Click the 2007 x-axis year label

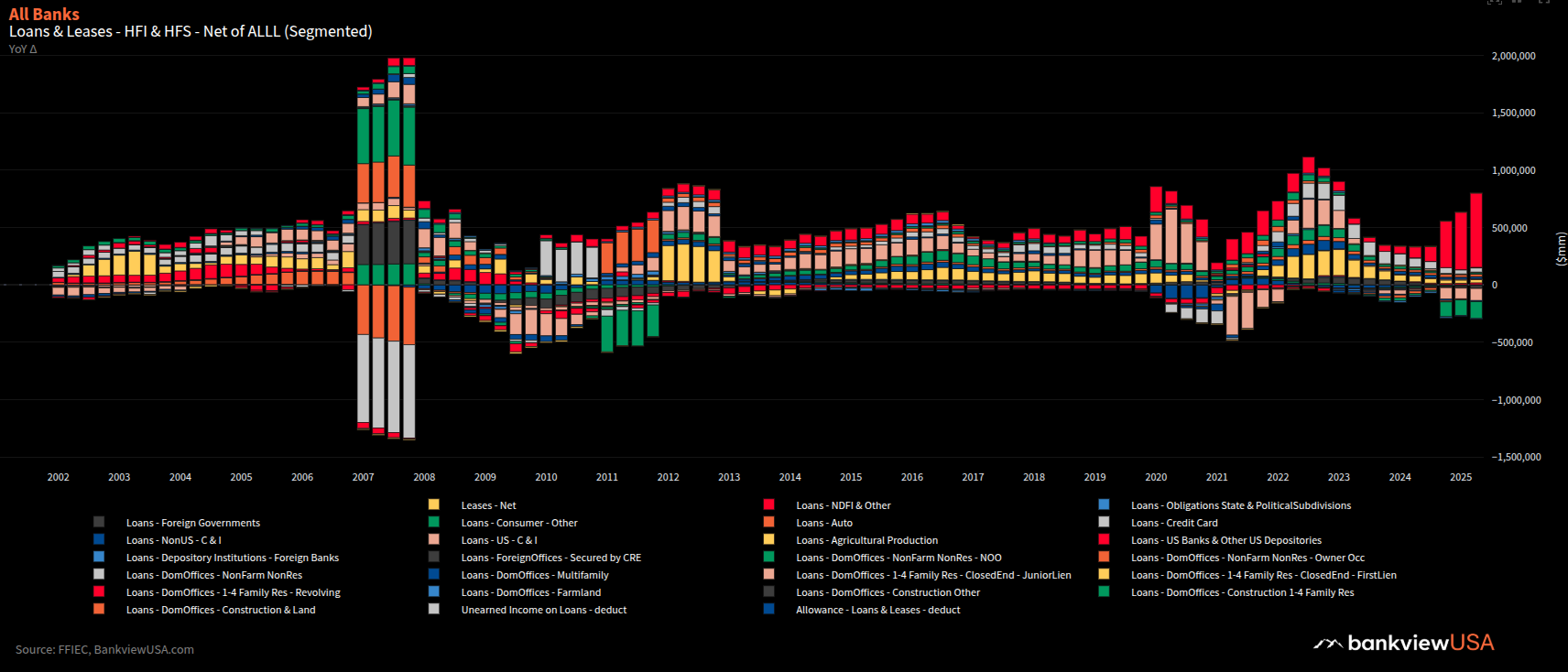click(x=364, y=477)
